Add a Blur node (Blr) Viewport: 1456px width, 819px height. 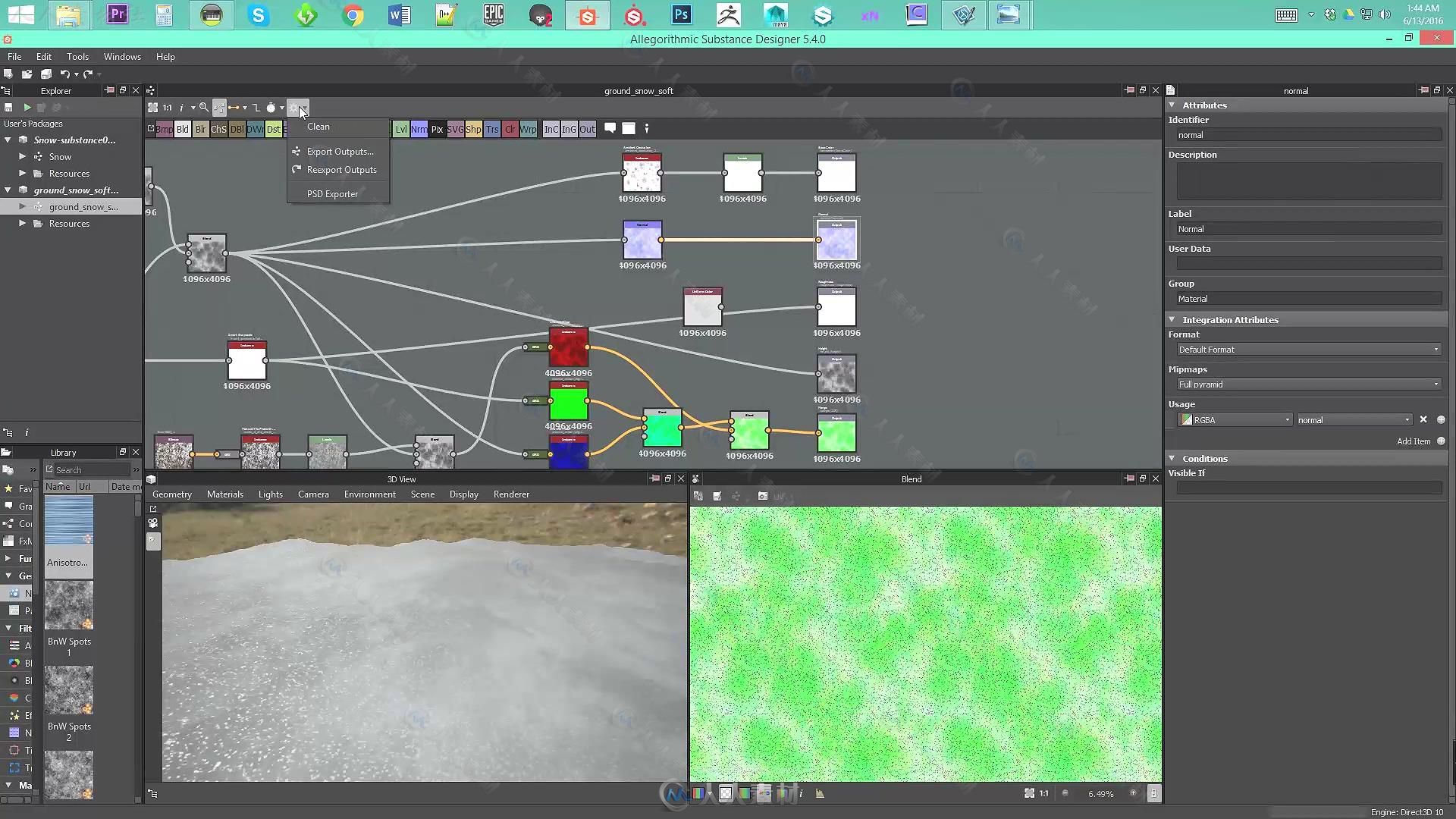click(200, 129)
